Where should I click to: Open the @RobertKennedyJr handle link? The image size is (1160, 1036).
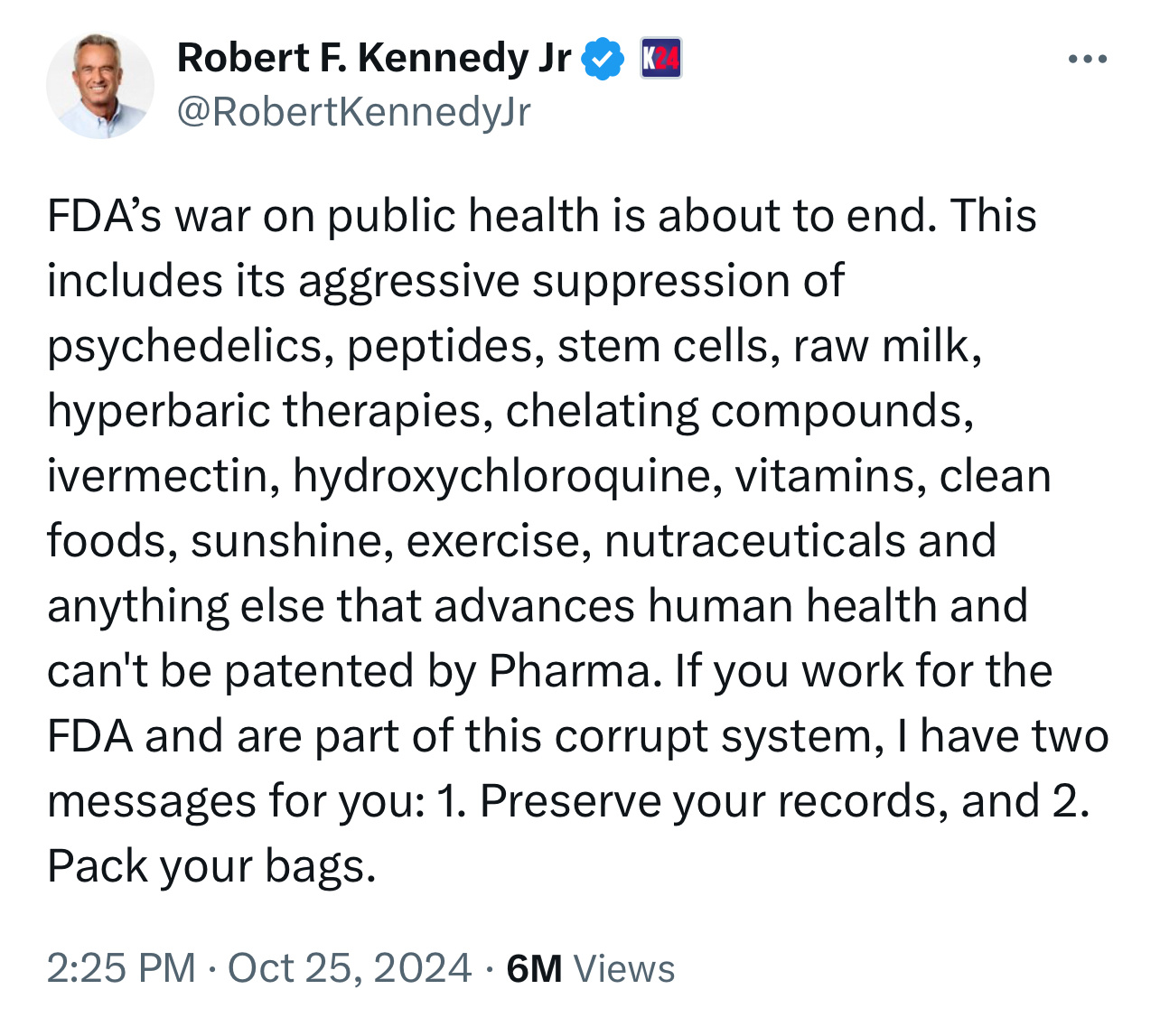pyautogui.click(x=354, y=111)
